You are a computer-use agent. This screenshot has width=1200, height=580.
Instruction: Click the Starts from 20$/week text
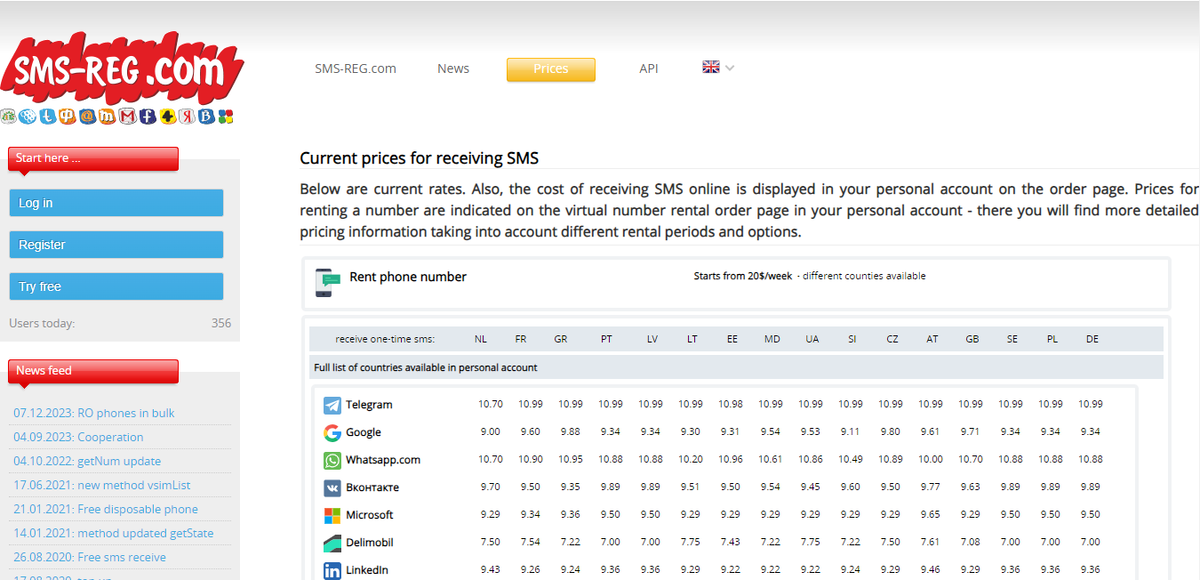point(743,276)
